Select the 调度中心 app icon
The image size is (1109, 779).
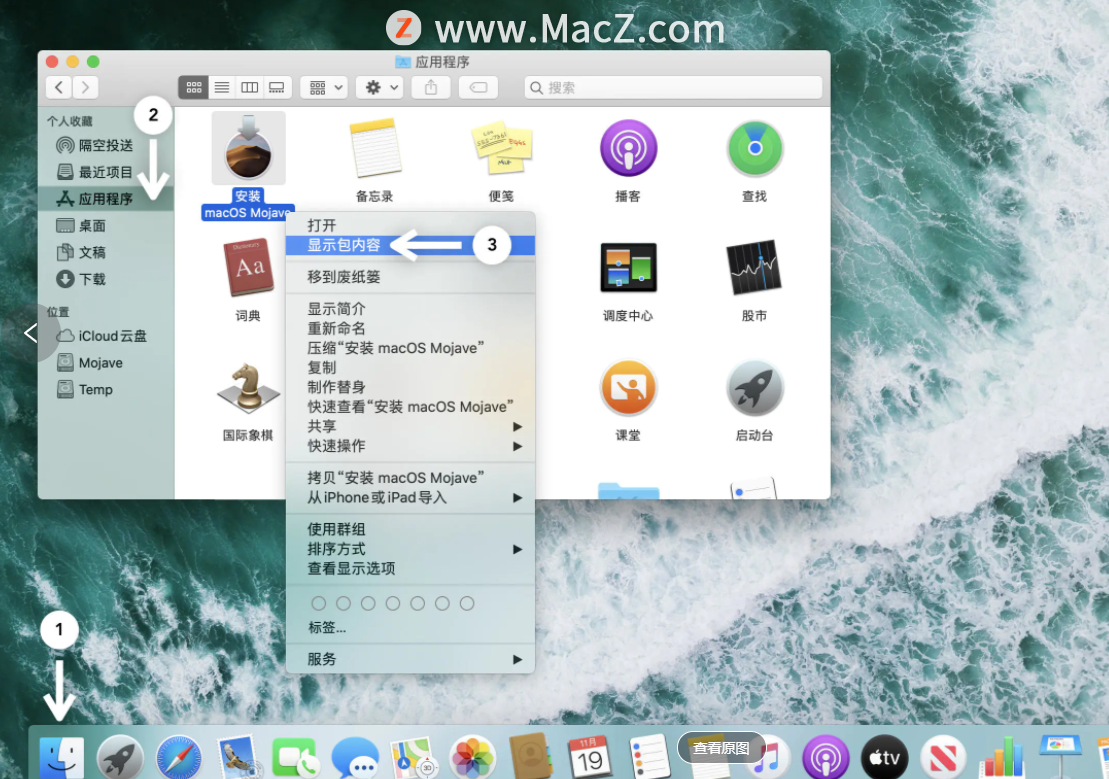click(x=628, y=267)
